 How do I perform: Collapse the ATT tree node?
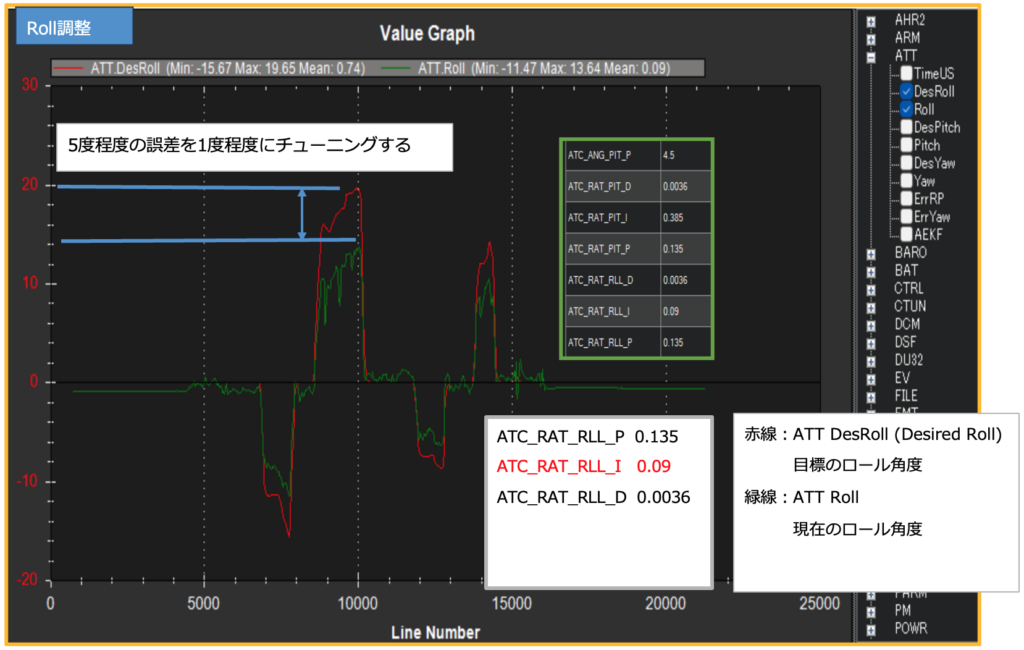(x=871, y=57)
